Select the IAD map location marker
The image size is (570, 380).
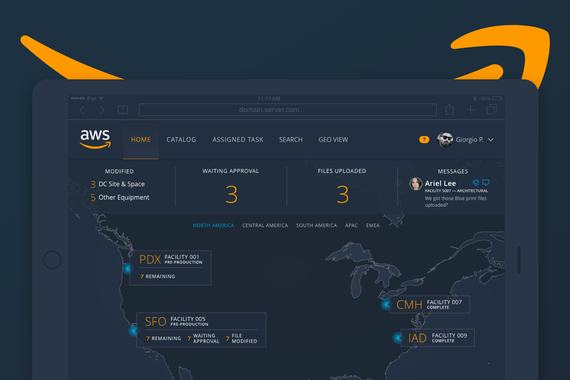point(398,338)
